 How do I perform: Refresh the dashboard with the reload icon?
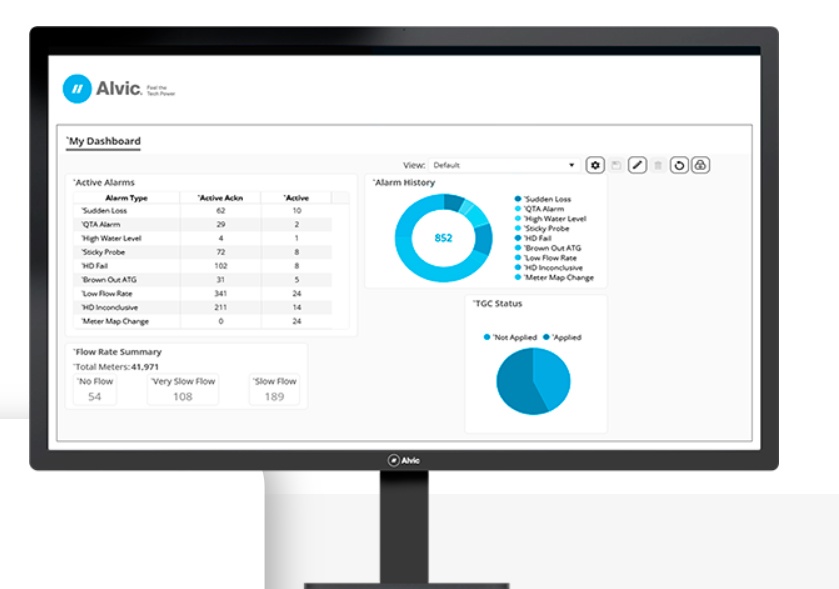(679, 165)
